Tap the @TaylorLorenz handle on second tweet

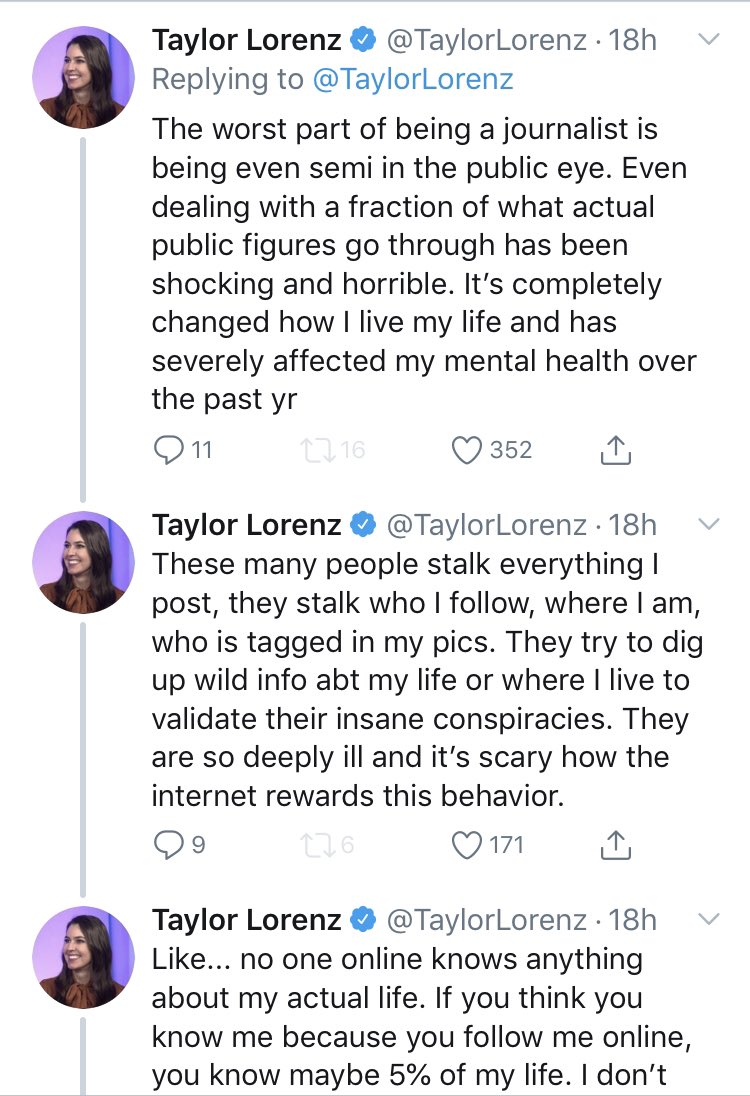point(486,524)
